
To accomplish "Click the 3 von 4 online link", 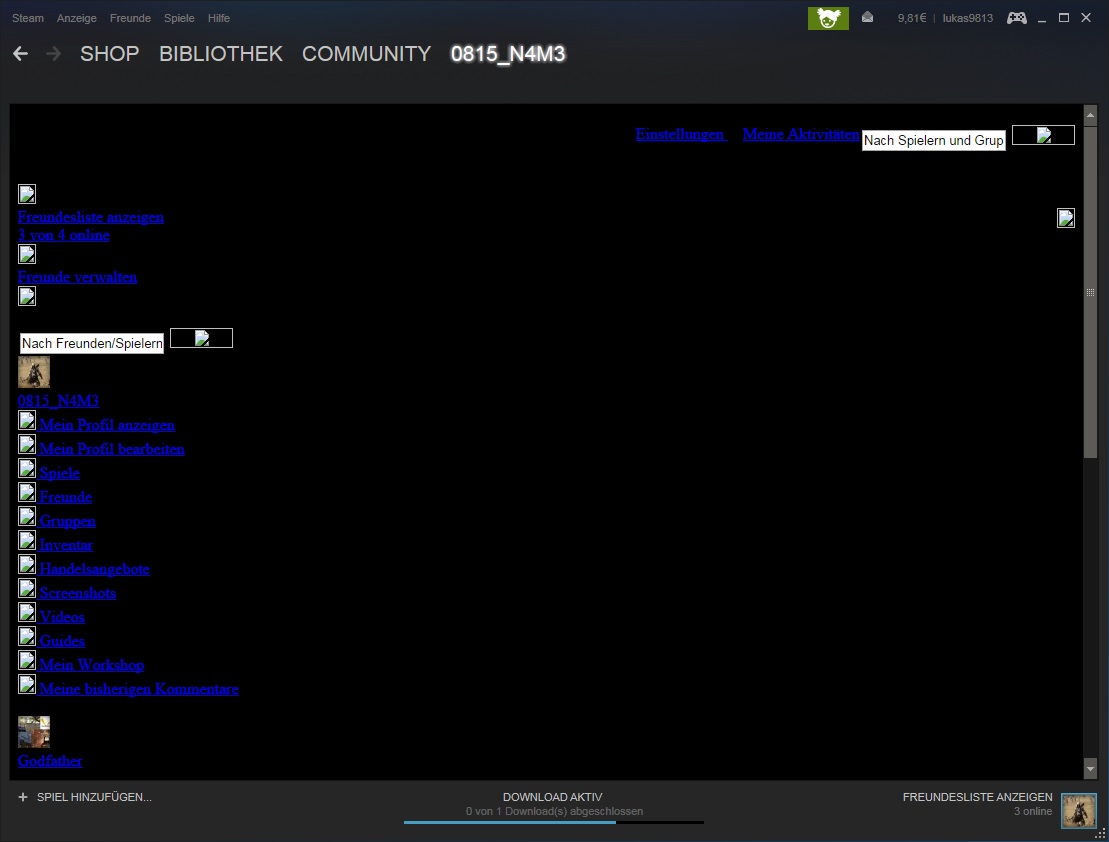I will click(x=64, y=235).
